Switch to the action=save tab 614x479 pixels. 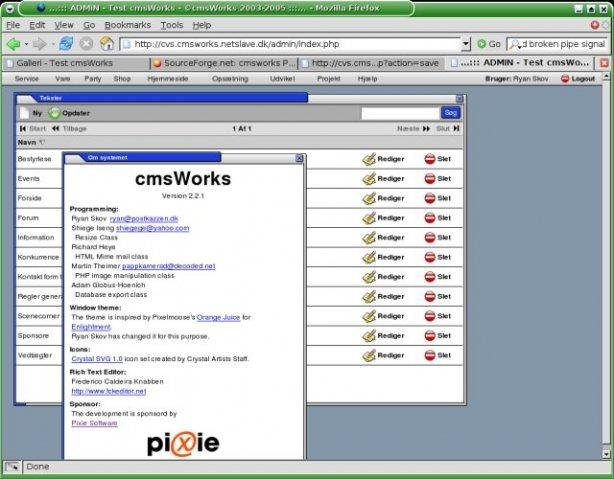coord(371,63)
